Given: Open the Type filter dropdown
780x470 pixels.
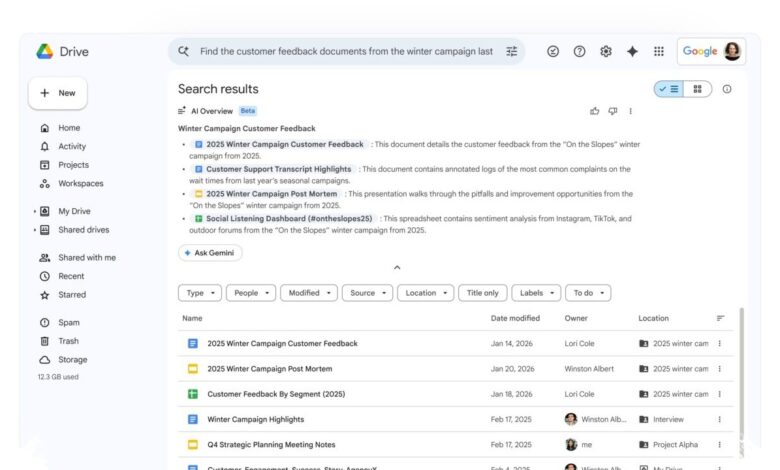Looking at the screenshot, I should (x=200, y=293).
